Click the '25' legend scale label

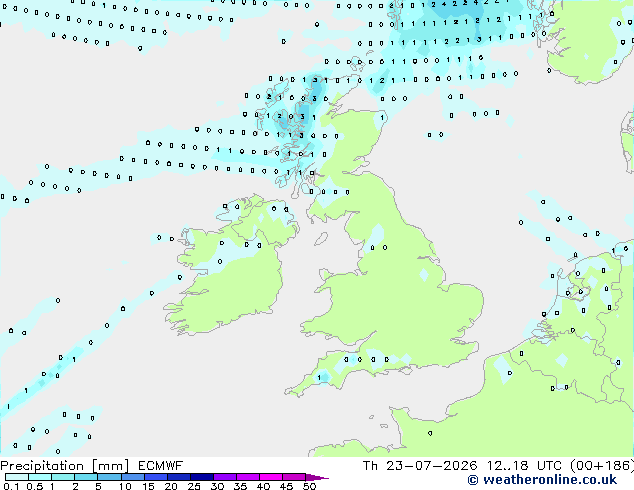194,486
